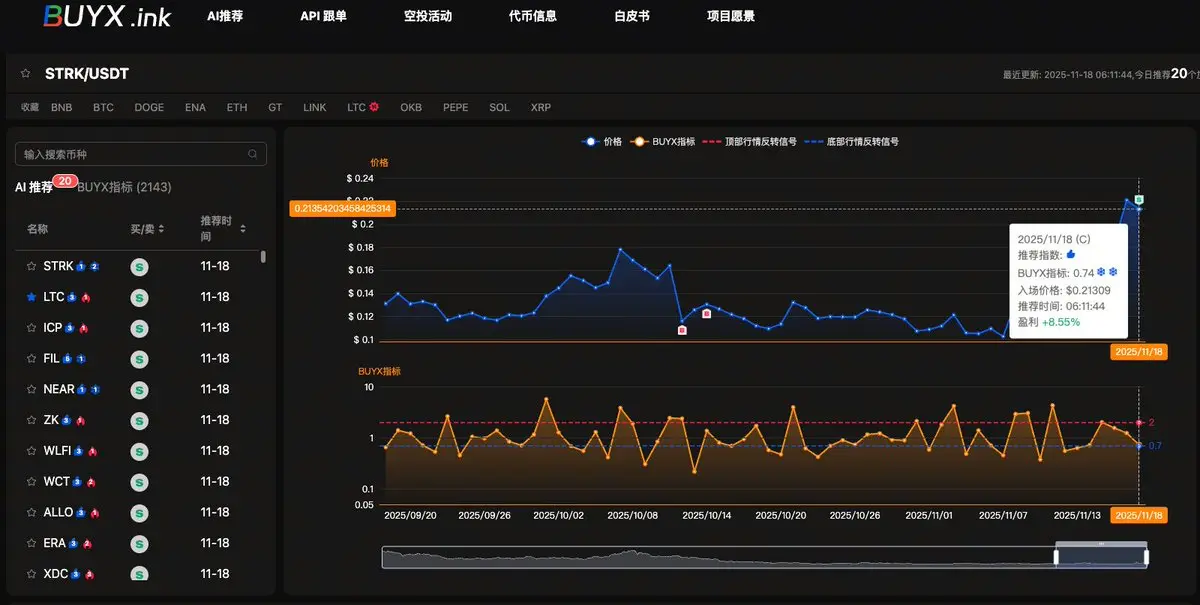Click ZK green S sell badge
Screen dimensions: 1200x605
pyautogui.click(x=140, y=420)
